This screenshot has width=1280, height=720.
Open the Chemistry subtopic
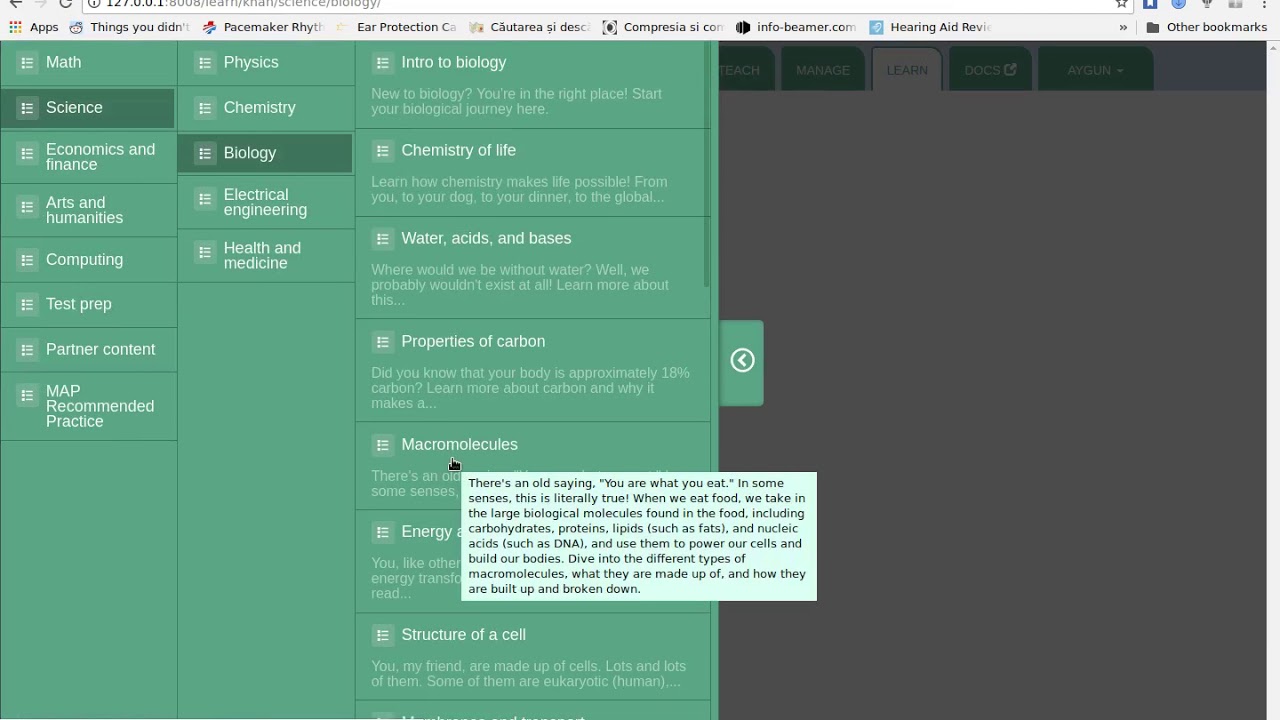pos(266,107)
